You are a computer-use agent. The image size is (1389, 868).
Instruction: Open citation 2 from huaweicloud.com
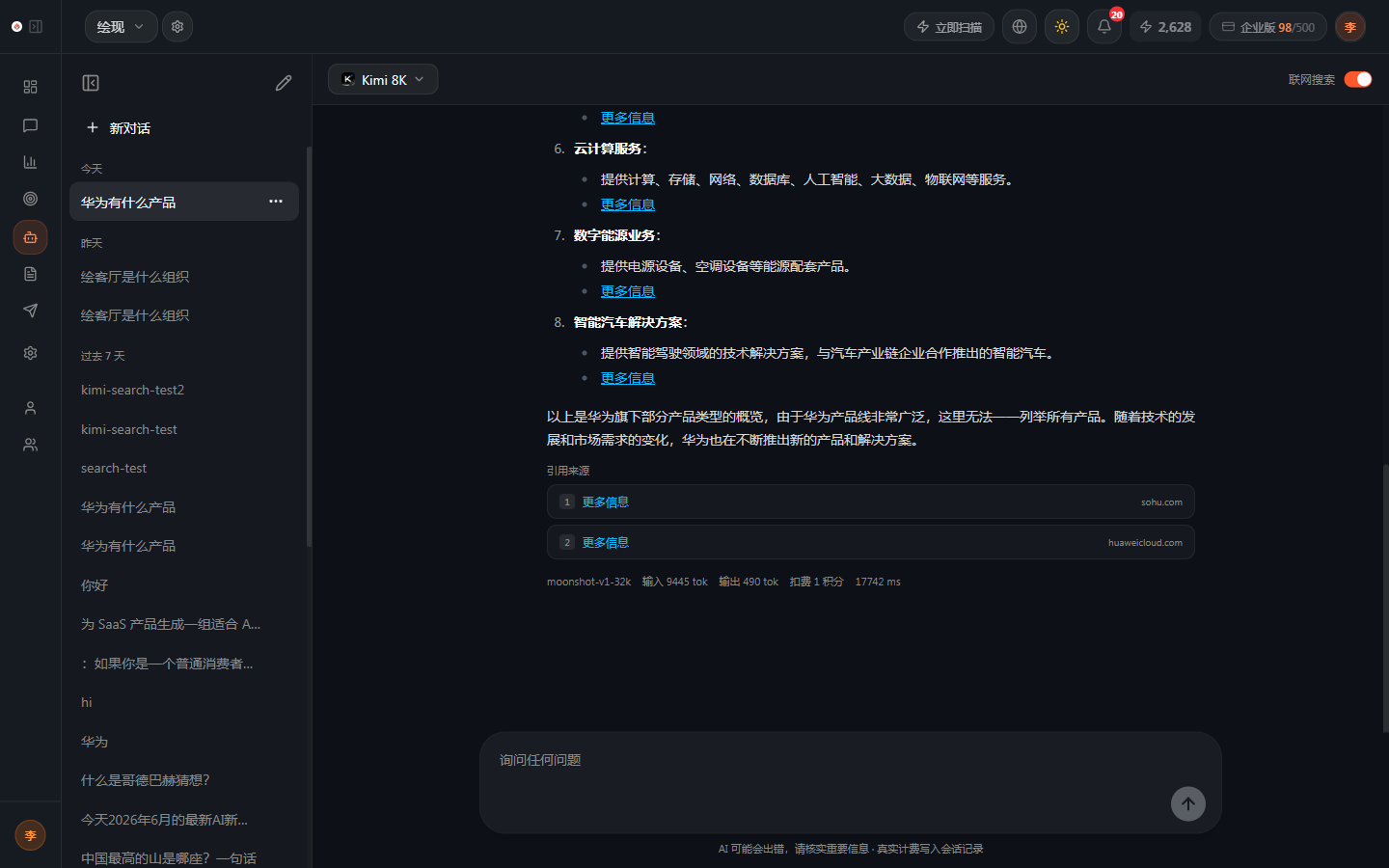coord(870,542)
